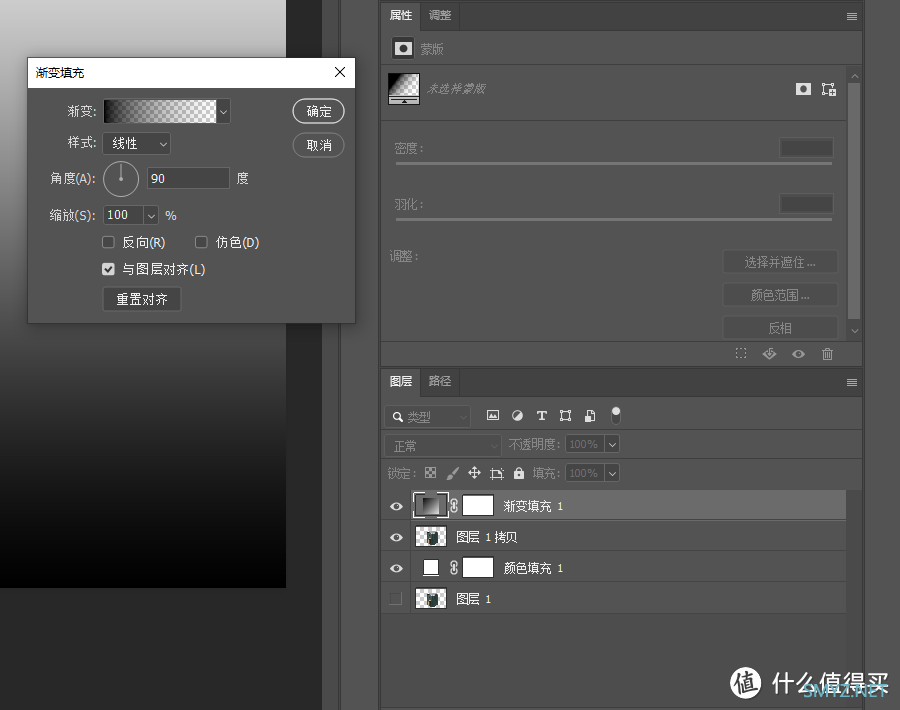Viewport: 900px width, 710px height.
Task: Hide the 图层 1 拷贝 layer
Action: (396, 537)
